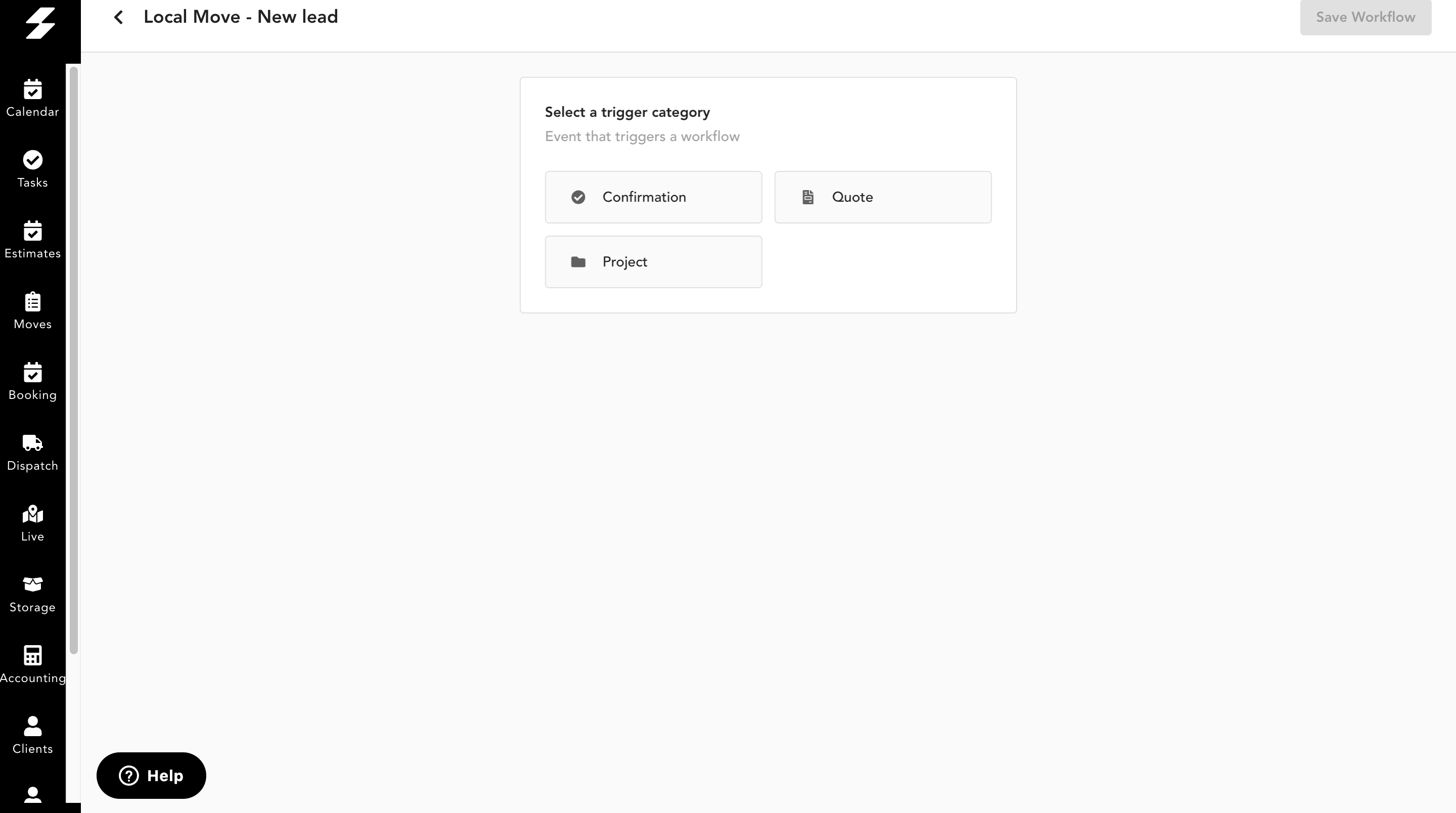The image size is (1456, 813).
Task: Open the Live tracking section
Action: point(33,523)
